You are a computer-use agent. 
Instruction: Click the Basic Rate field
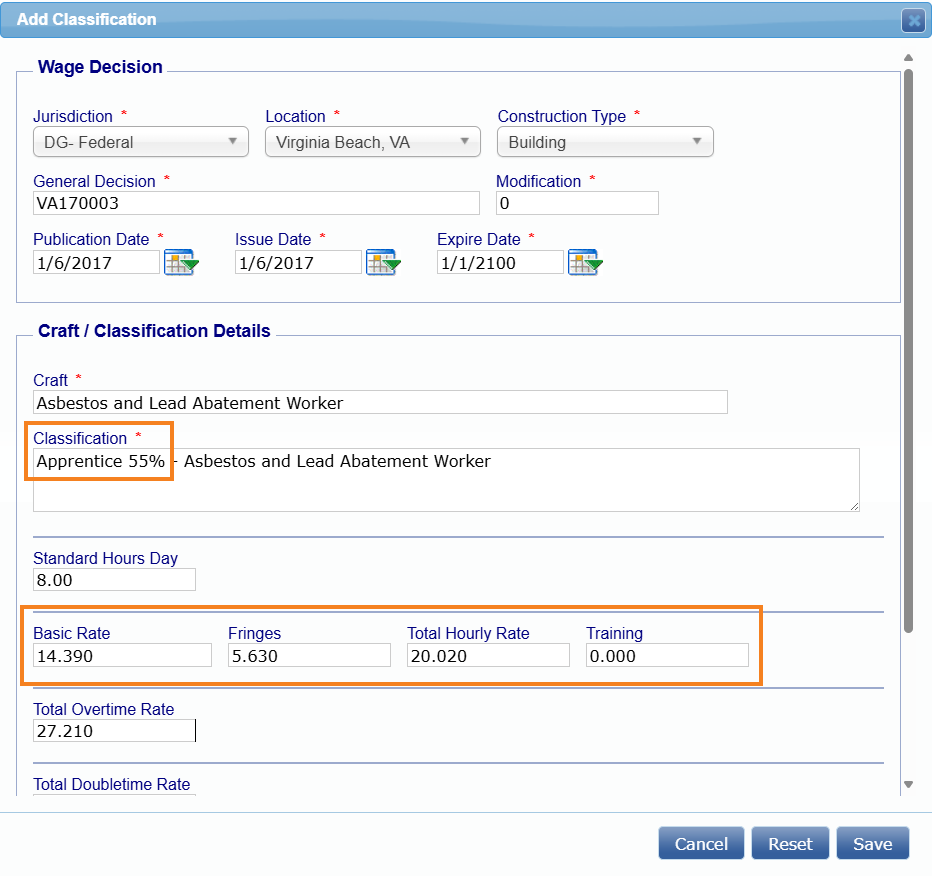click(x=122, y=656)
